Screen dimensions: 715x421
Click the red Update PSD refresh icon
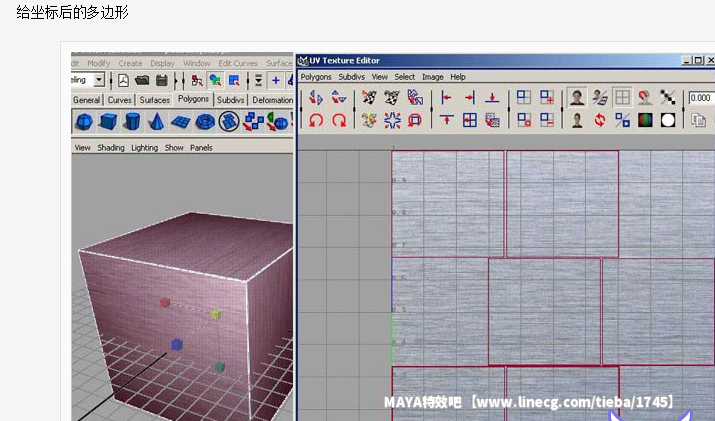coord(600,120)
